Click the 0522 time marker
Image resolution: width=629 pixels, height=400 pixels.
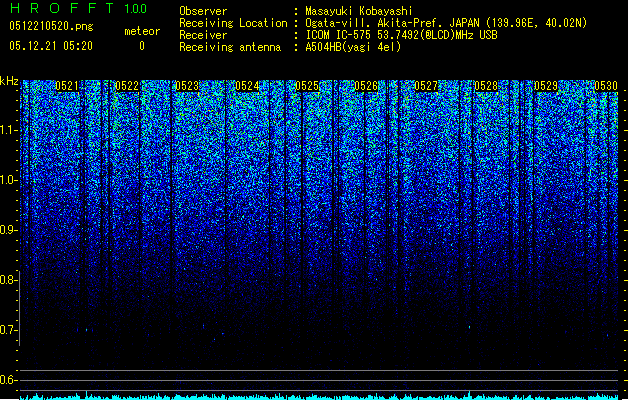[x=127, y=86]
